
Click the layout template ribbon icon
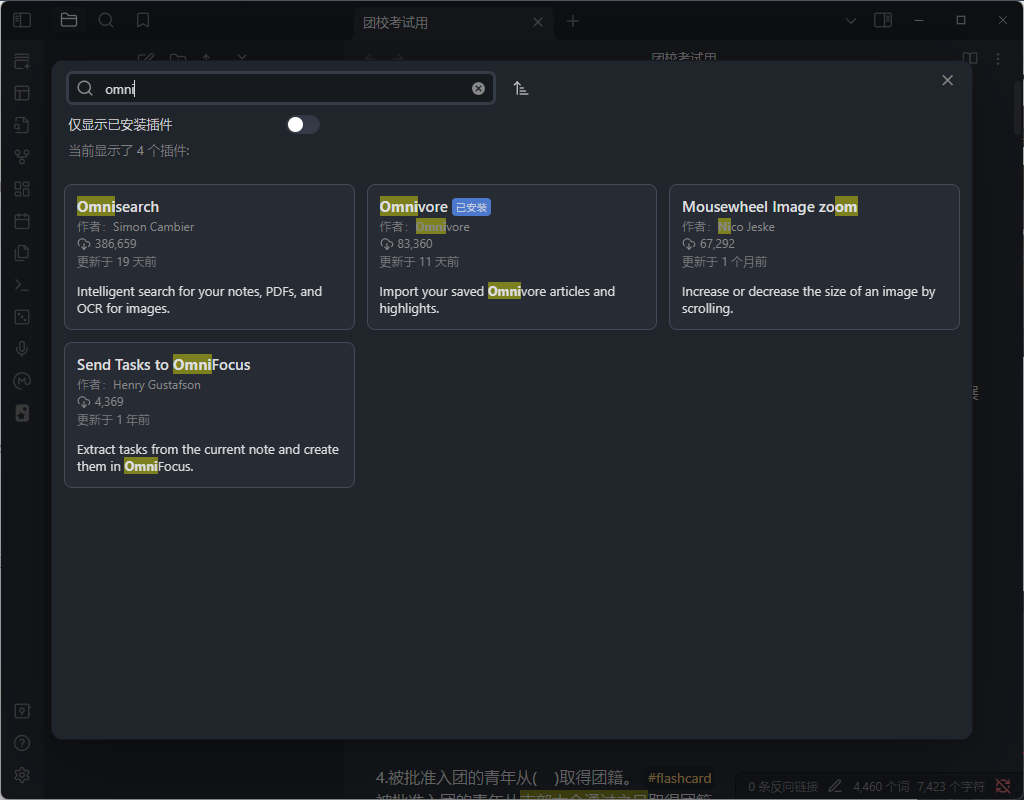[x=22, y=93]
